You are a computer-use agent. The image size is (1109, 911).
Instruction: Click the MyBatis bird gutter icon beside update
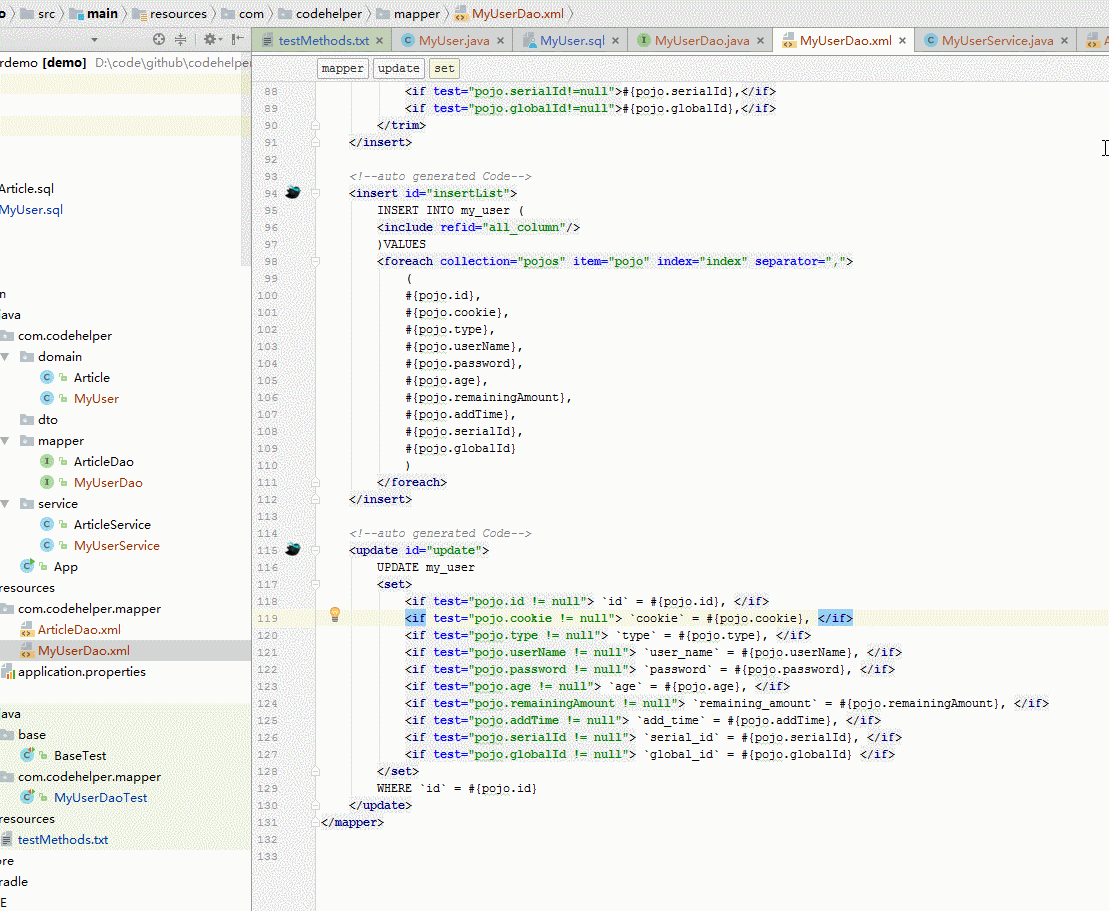(x=292, y=550)
